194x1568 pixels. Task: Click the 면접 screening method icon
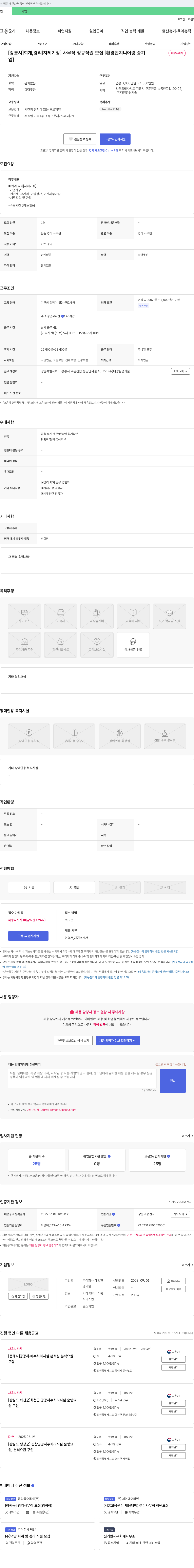pos(74,887)
